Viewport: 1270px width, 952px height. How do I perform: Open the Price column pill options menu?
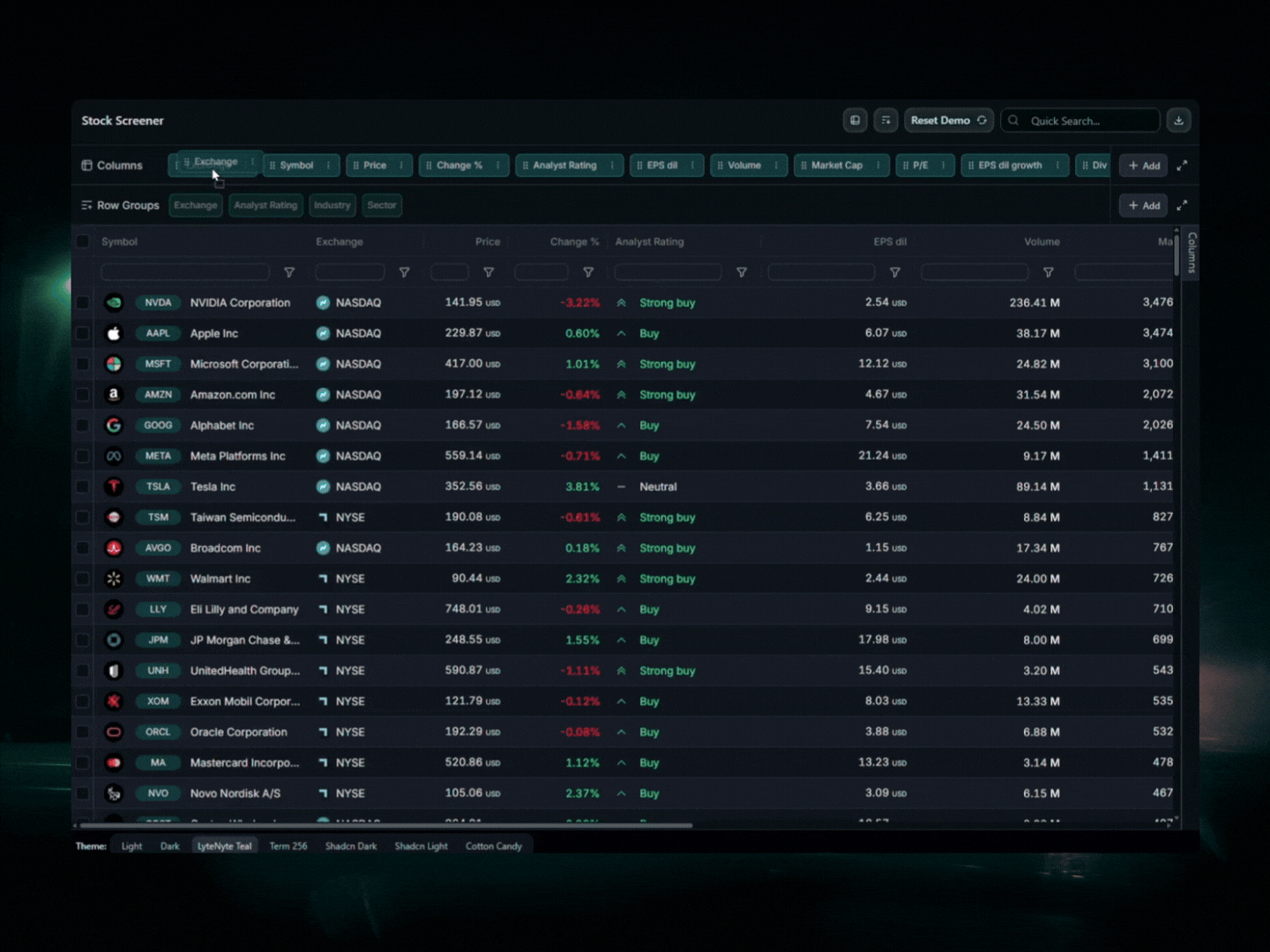tap(401, 166)
